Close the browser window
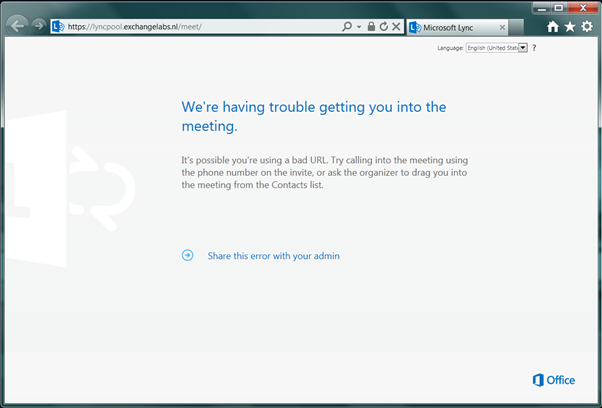 pos(578,7)
